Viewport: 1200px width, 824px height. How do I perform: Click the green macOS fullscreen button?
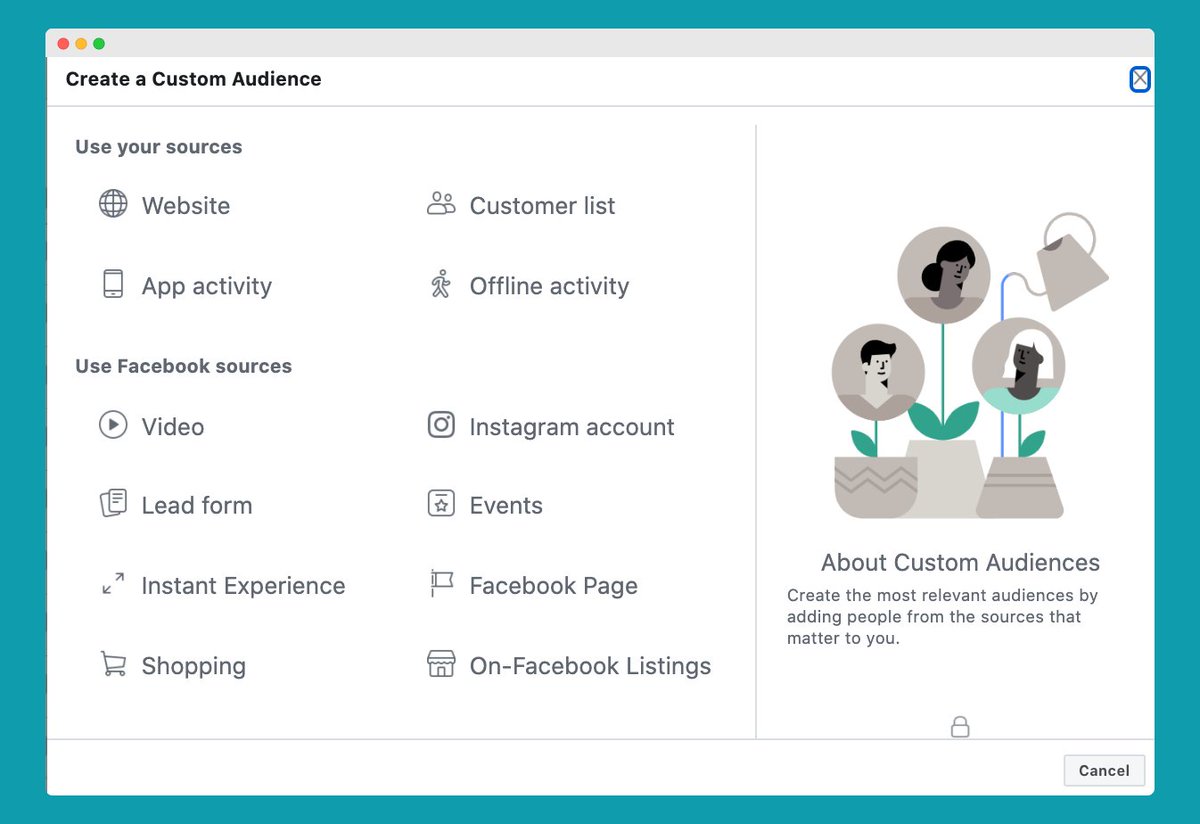click(99, 44)
